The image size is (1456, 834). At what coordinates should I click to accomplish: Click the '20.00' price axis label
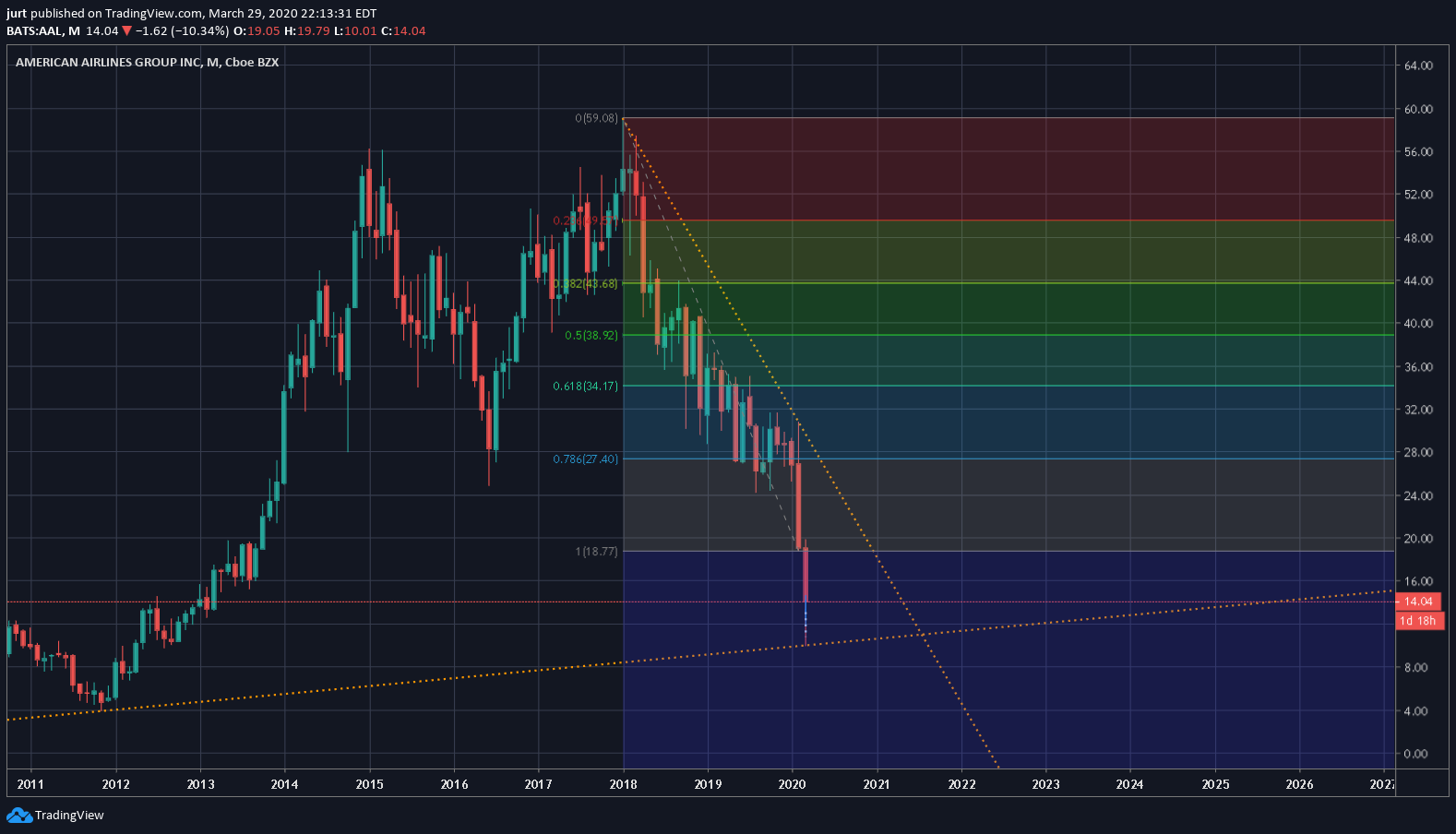click(x=1418, y=538)
